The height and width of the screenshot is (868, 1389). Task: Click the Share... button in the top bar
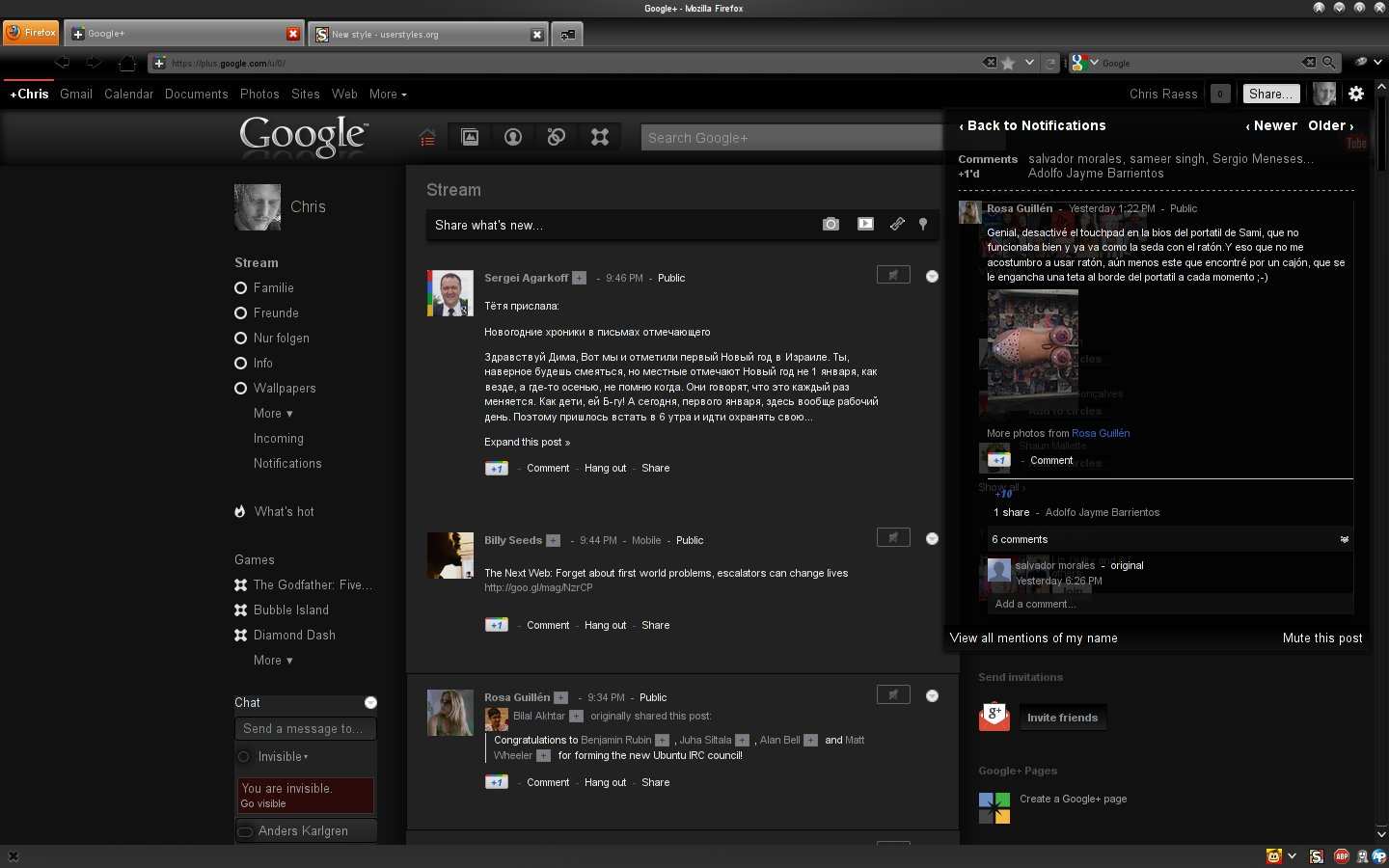coord(1270,94)
